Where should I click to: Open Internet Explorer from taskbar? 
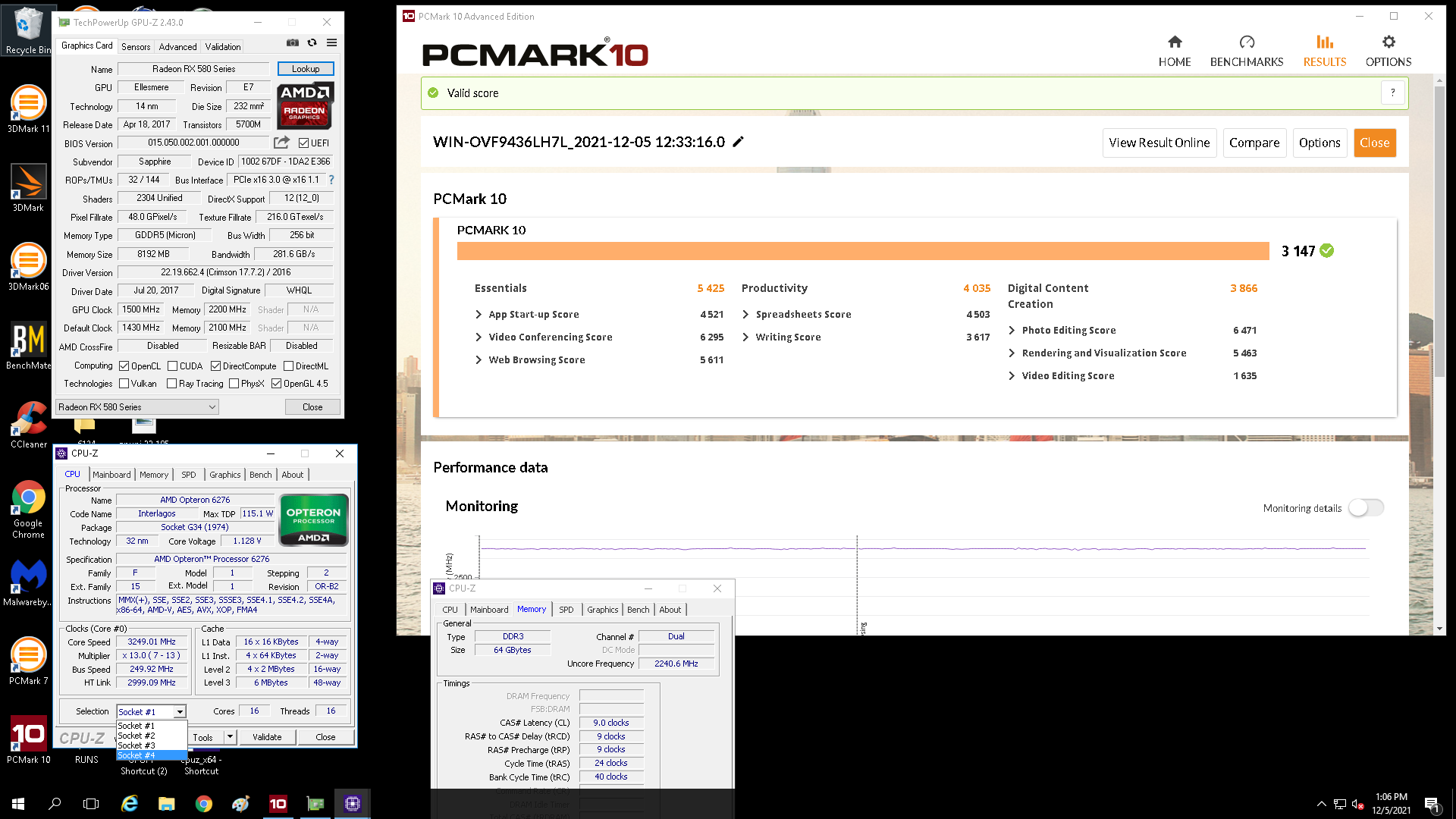(130, 804)
